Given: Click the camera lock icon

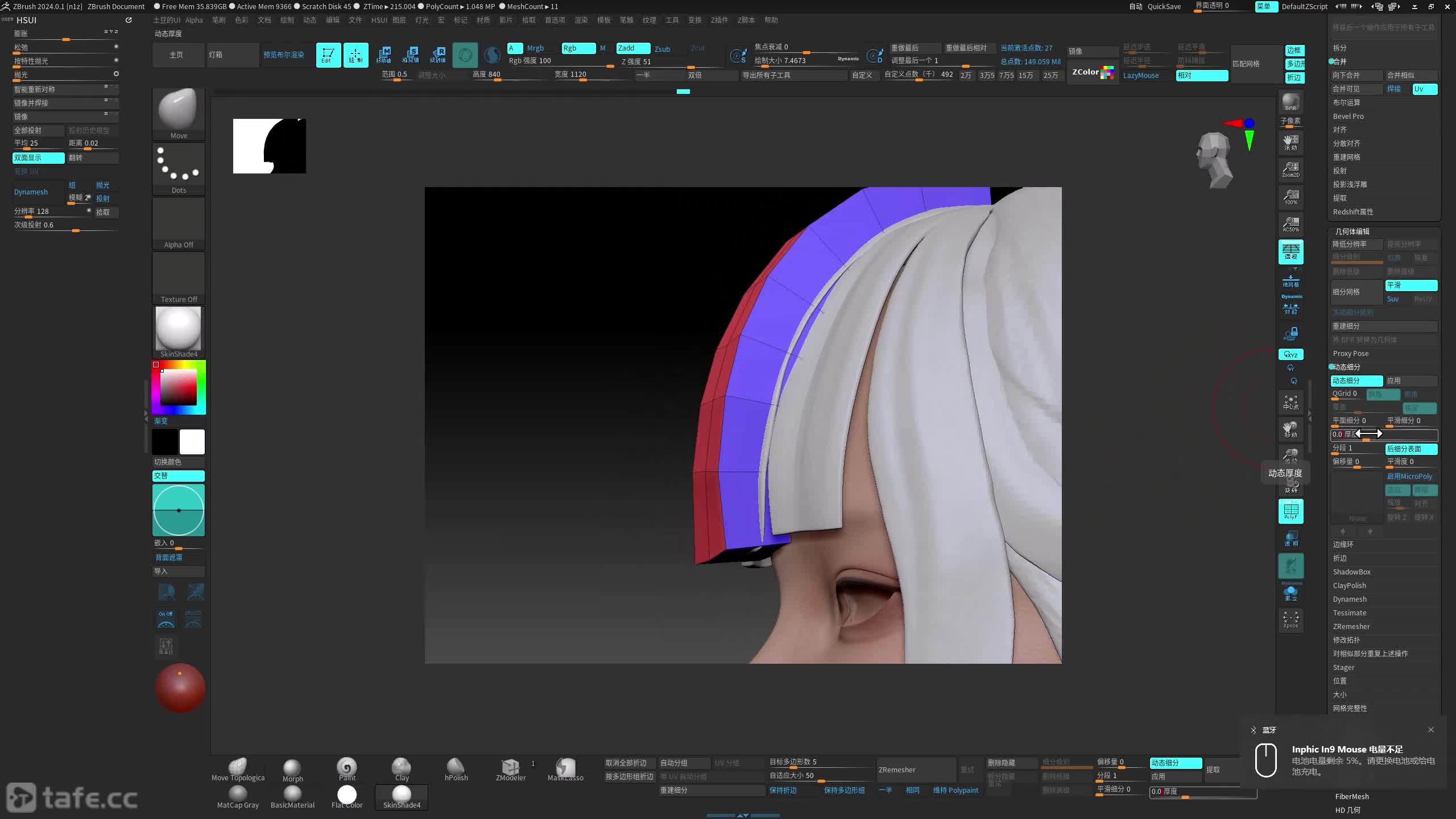Looking at the screenshot, I should point(1290,333).
